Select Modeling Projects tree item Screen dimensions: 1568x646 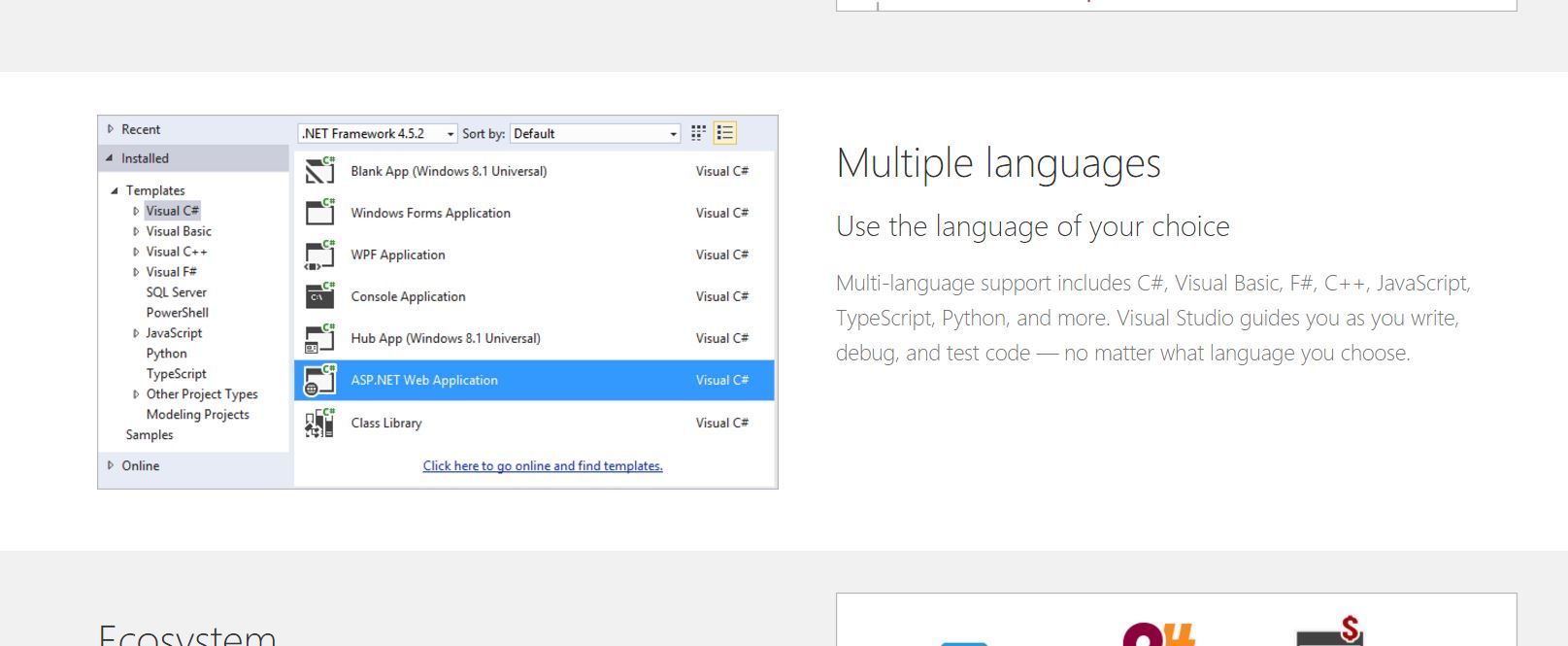pos(198,415)
